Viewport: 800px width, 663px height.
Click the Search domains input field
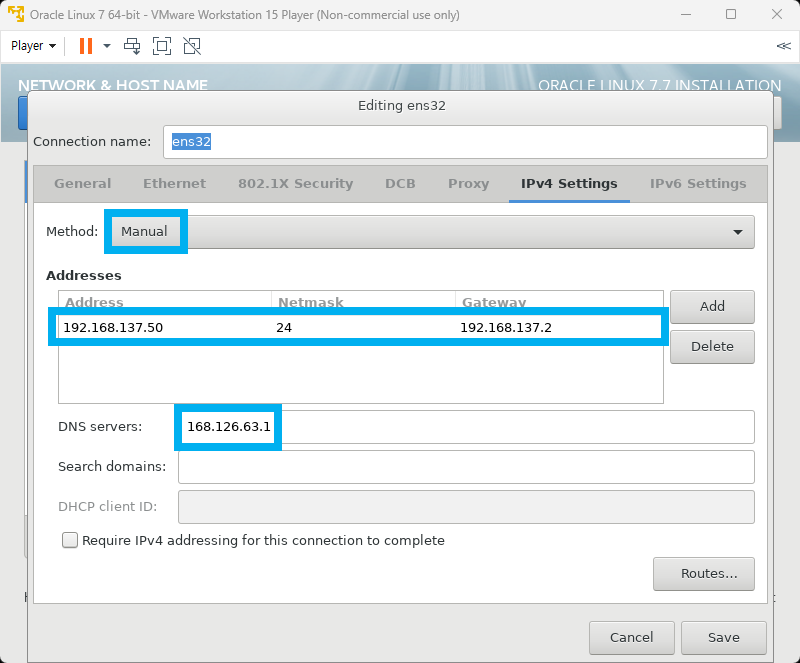click(466, 467)
